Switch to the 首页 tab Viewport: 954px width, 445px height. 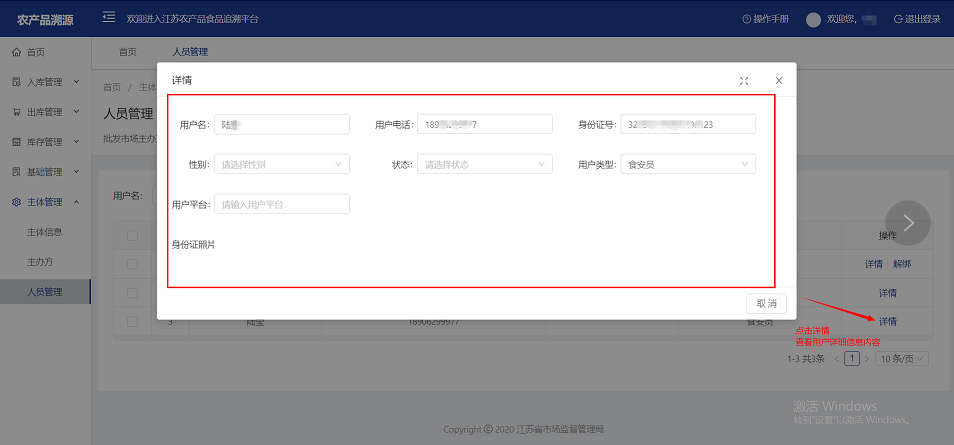pos(127,52)
